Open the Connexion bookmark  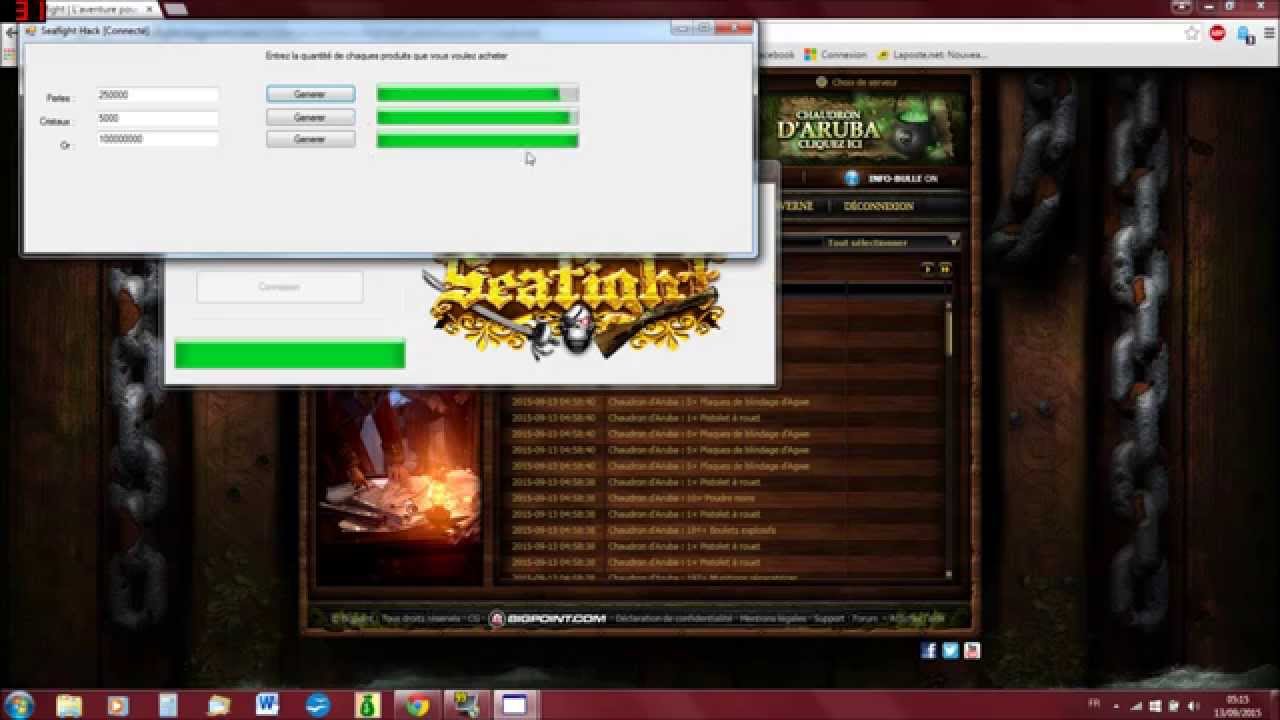[836, 55]
